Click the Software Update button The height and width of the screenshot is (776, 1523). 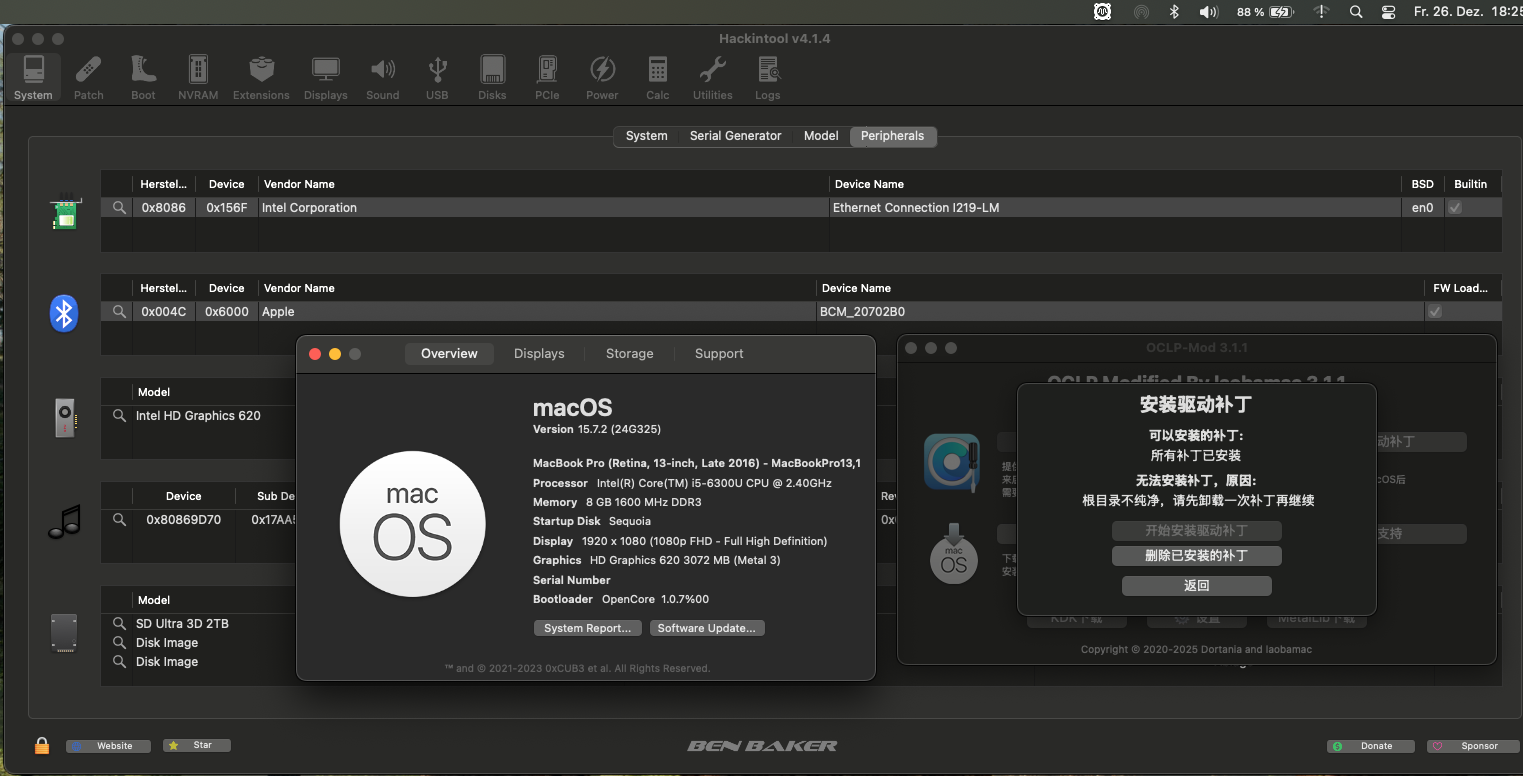pyautogui.click(x=707, y=628)
